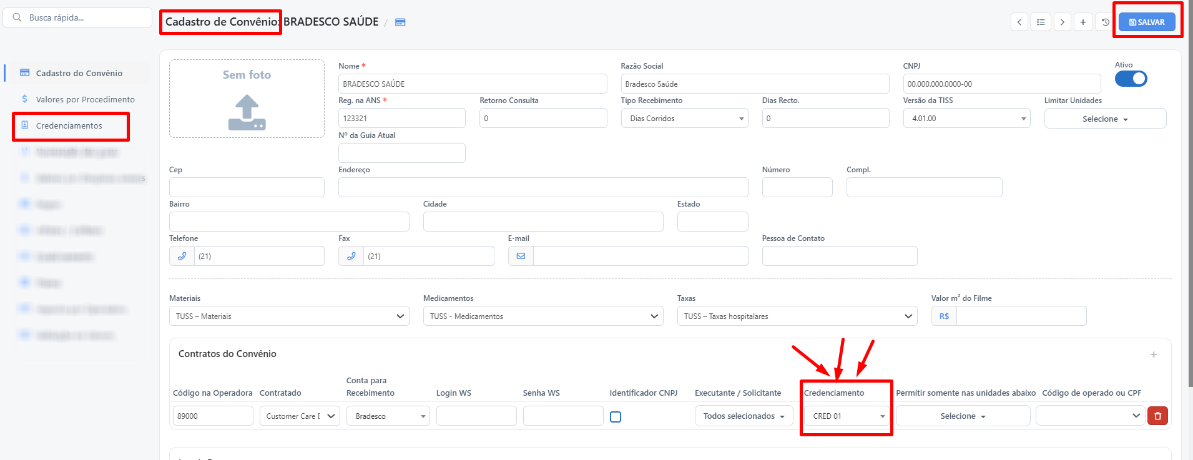Open the records list icon

(x=1040, y=22)
